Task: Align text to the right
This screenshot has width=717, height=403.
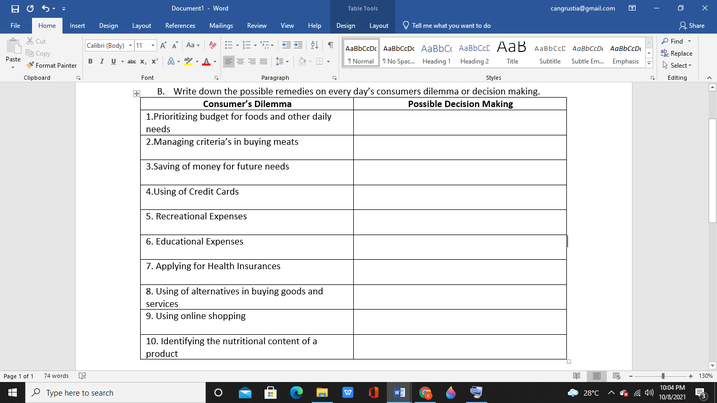Action: (252, 61)
